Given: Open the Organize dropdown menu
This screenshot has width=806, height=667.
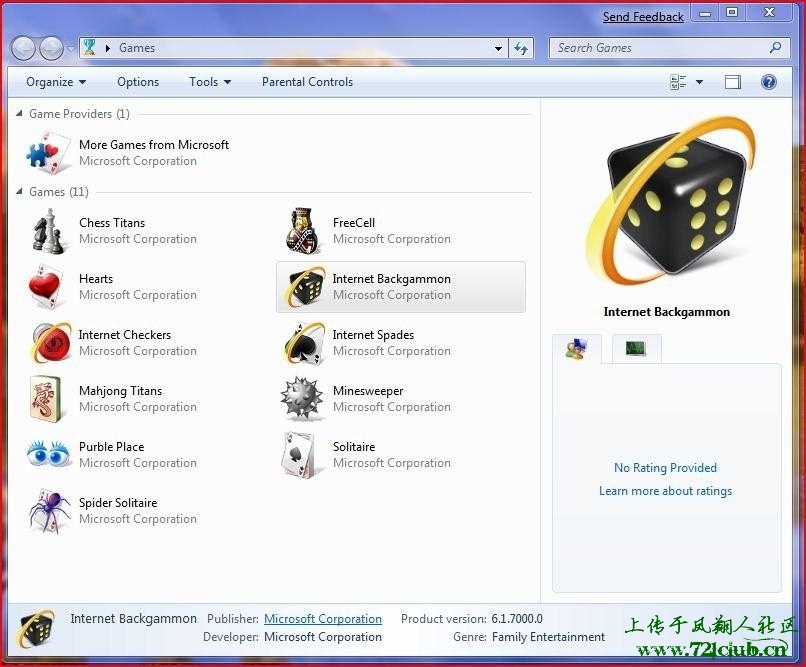Looking at the screenshot, I should coord(56,82).
